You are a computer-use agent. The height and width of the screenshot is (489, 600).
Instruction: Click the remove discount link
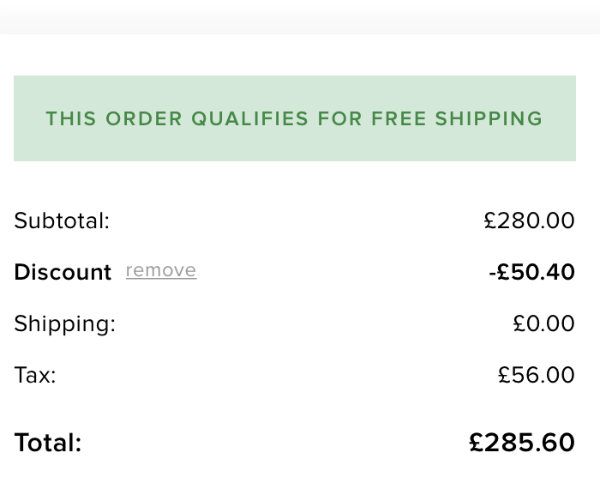pos(161,271)
